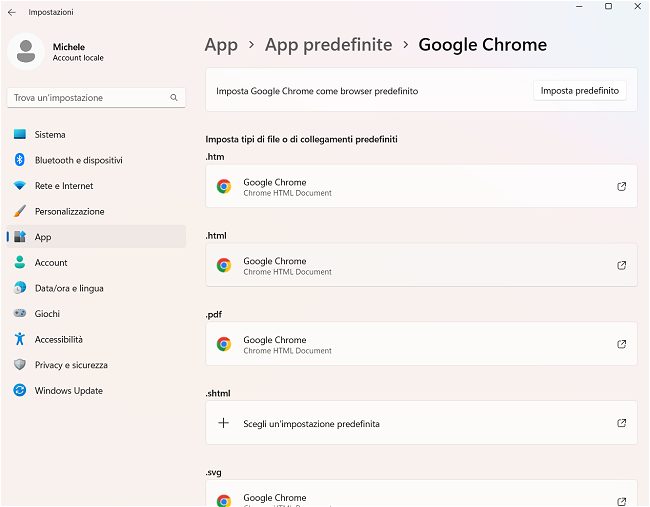Click the .htm open-external arrow icon
Image resolution: width=650 pixels, height=507 pixels.
click(621, 187)
